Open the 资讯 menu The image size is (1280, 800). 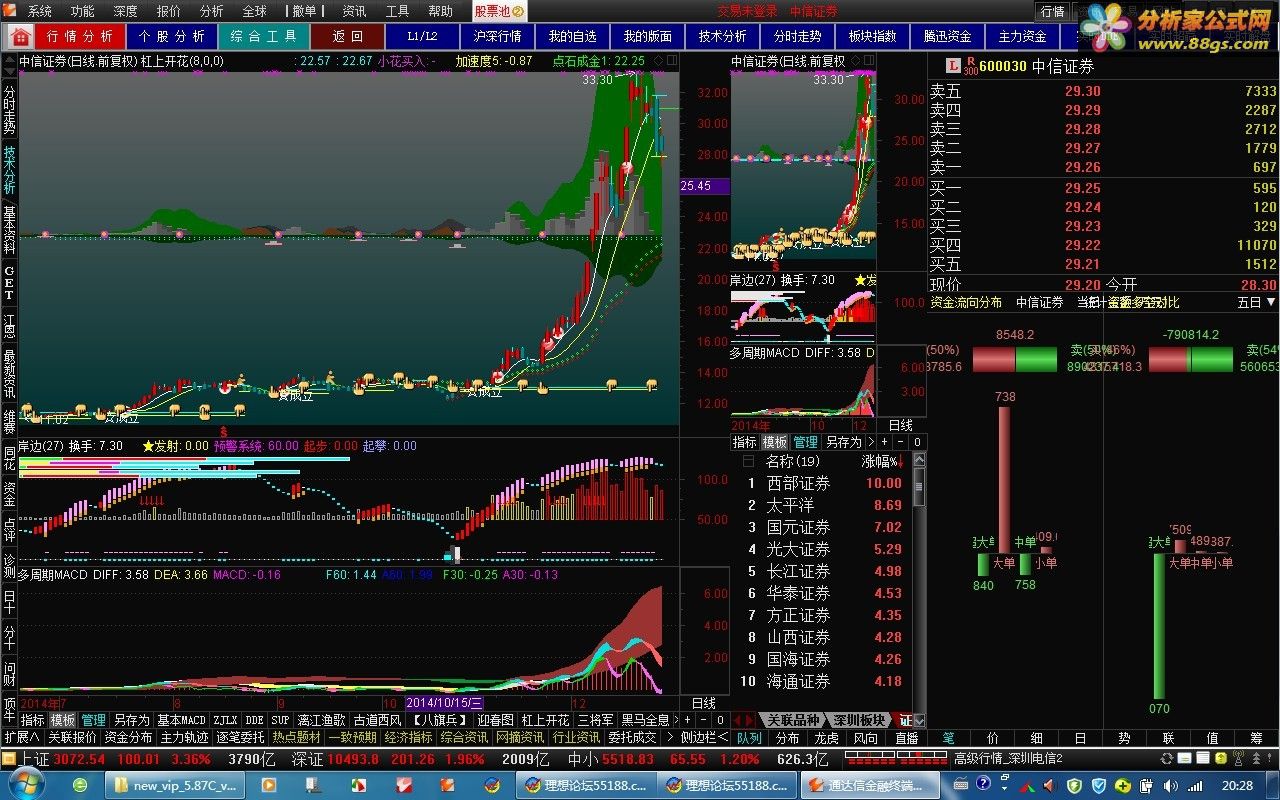[x=354, y=11]
